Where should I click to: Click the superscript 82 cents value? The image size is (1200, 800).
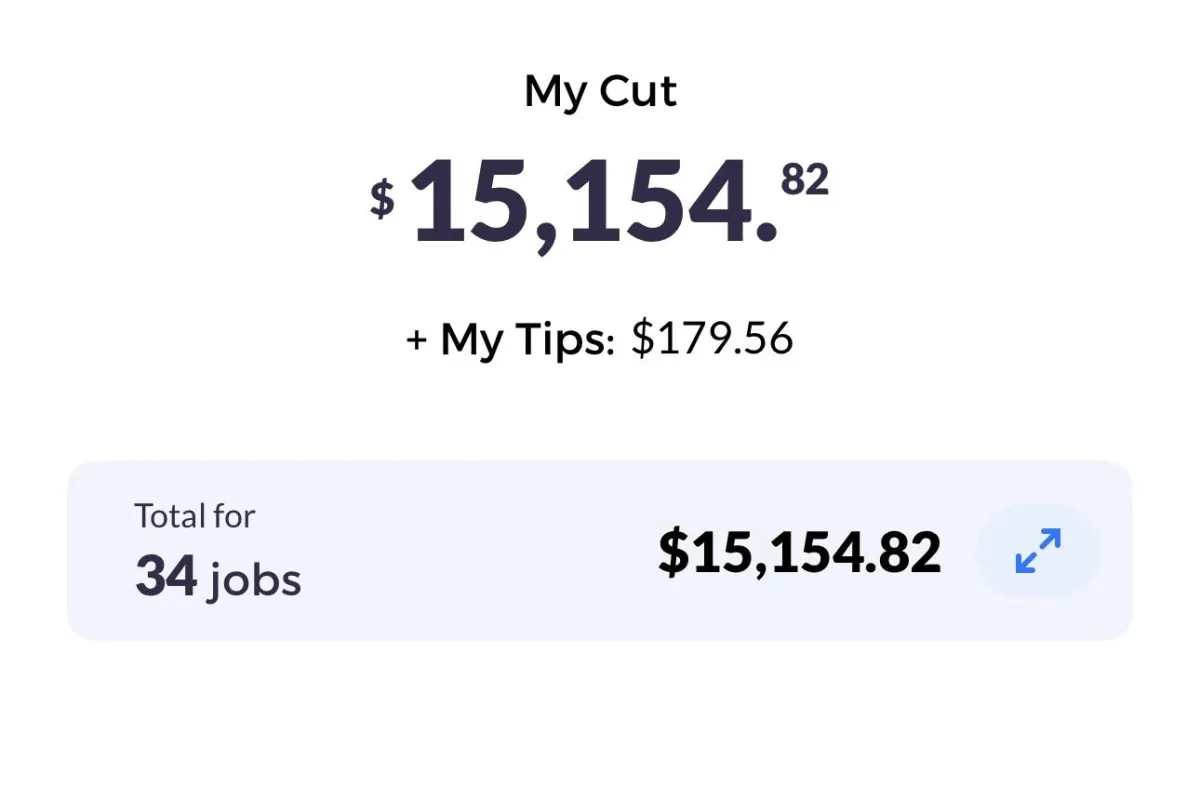pyautogui.click(x=805, y=180)
